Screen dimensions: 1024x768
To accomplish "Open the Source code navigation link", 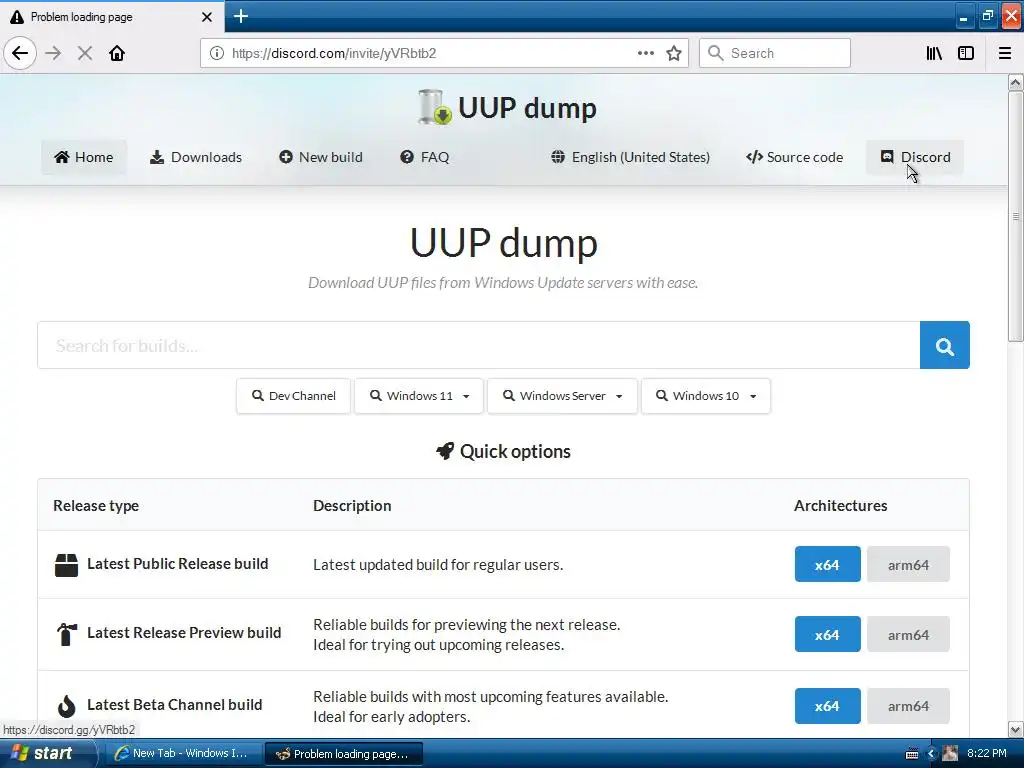I will [794, 157].
